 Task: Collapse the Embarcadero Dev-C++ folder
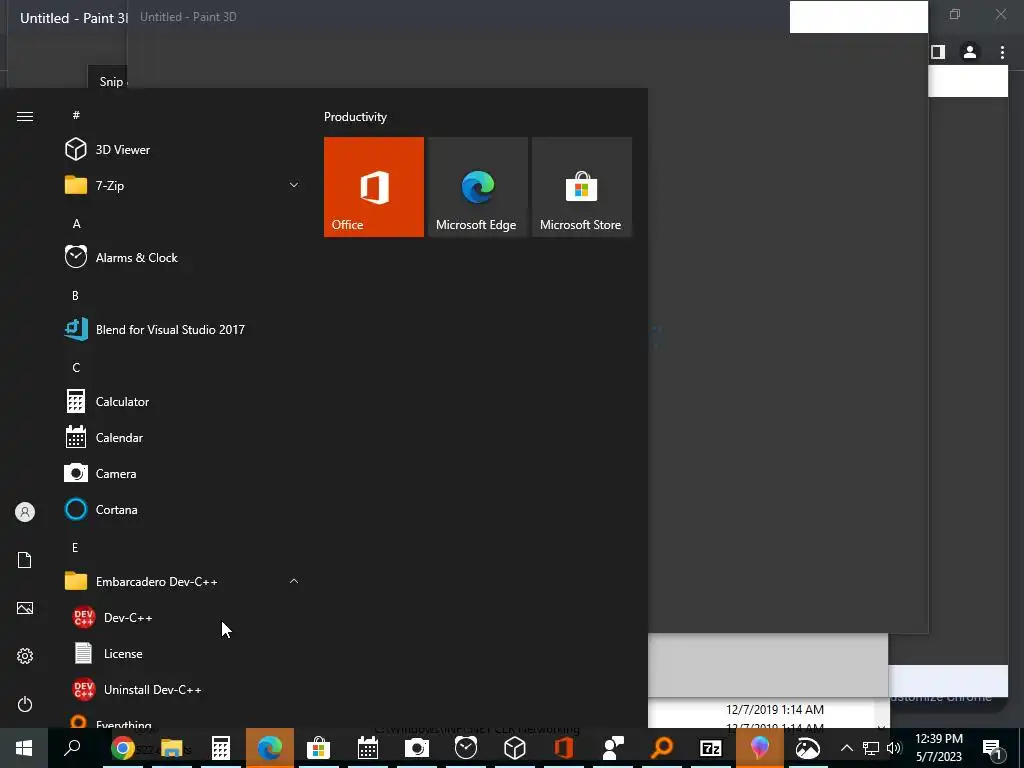[183, 581]
